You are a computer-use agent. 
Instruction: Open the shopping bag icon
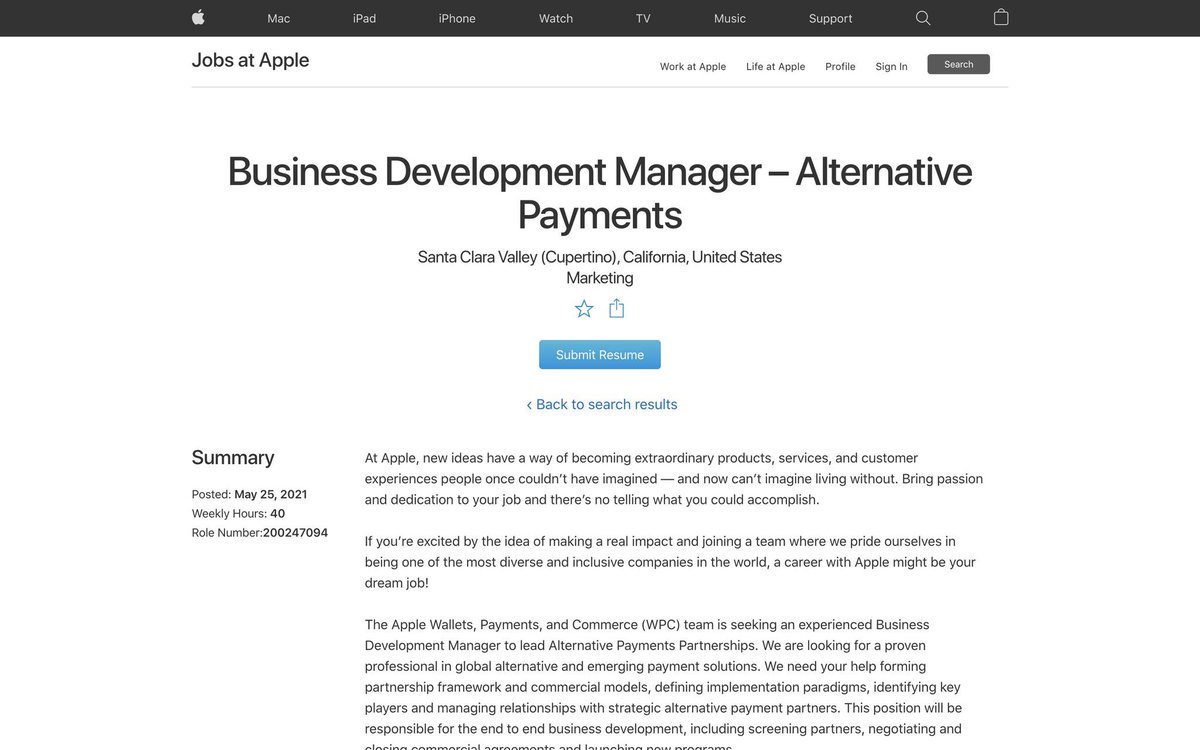(1001, 17)
